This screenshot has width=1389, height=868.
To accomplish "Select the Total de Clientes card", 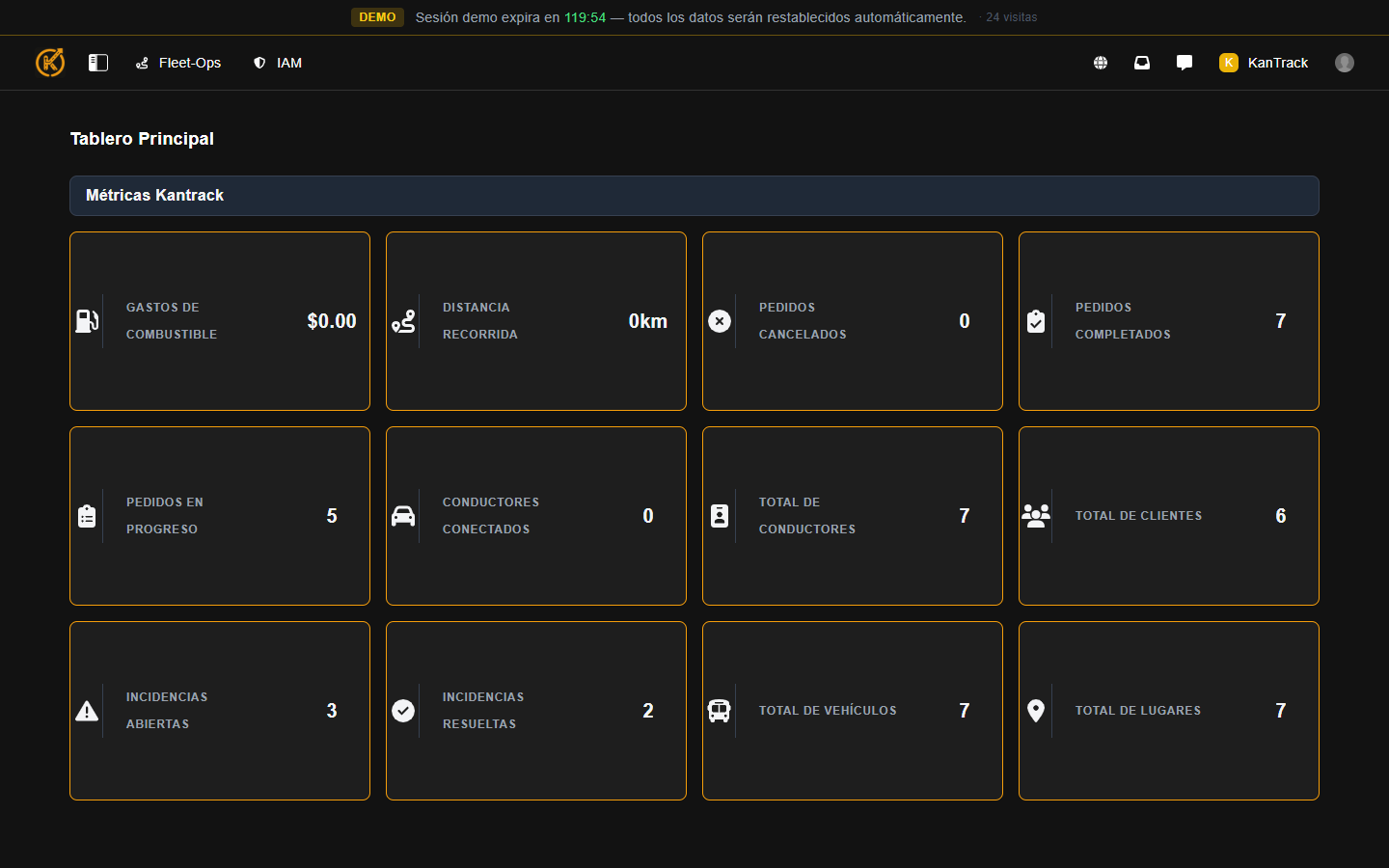I will 1168,516.
